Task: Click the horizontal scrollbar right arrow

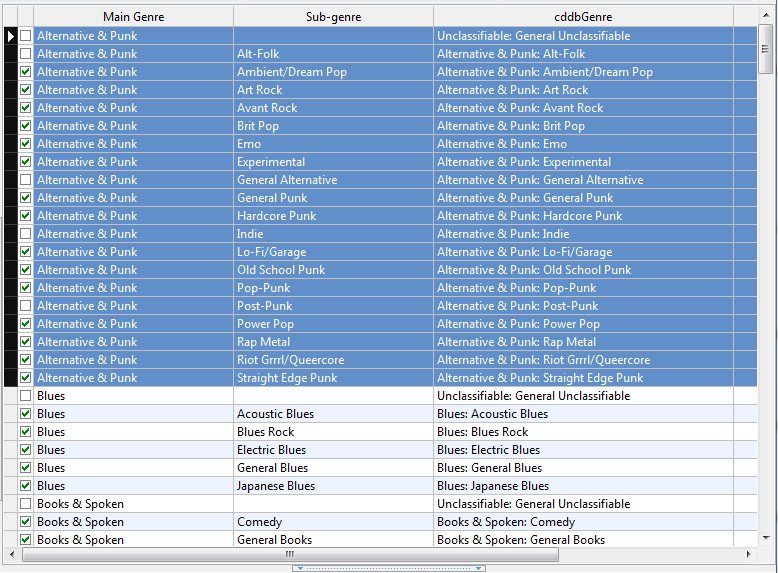Action: click(748, 554)
